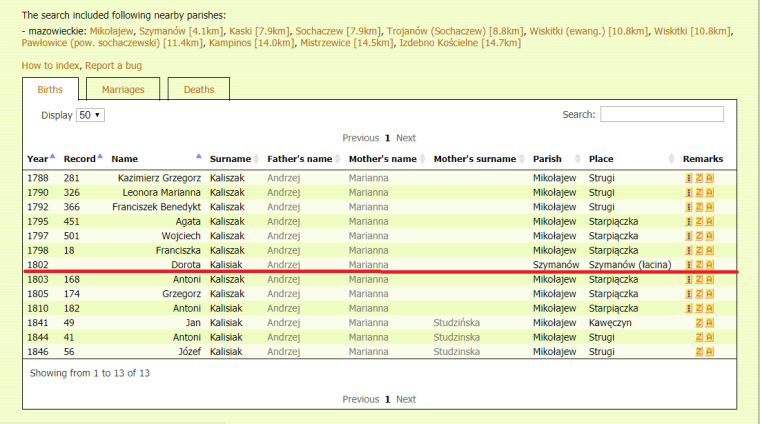This screenshot has width=760, height=424.
Task: Click the 'A' icon for 1846 Józef Kalisiak
Action: coord(710,352)
